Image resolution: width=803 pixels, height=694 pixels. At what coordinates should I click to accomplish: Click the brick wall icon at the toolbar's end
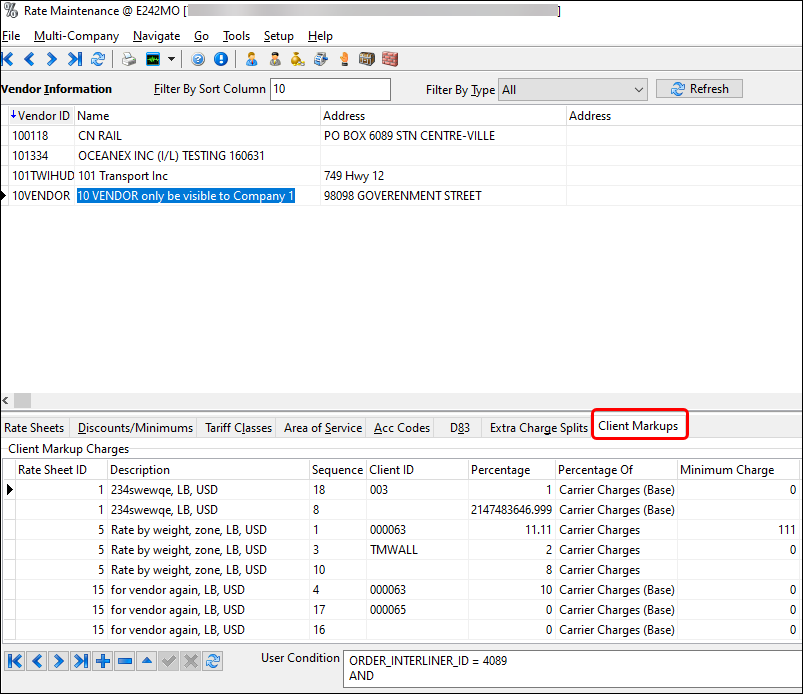389,59
